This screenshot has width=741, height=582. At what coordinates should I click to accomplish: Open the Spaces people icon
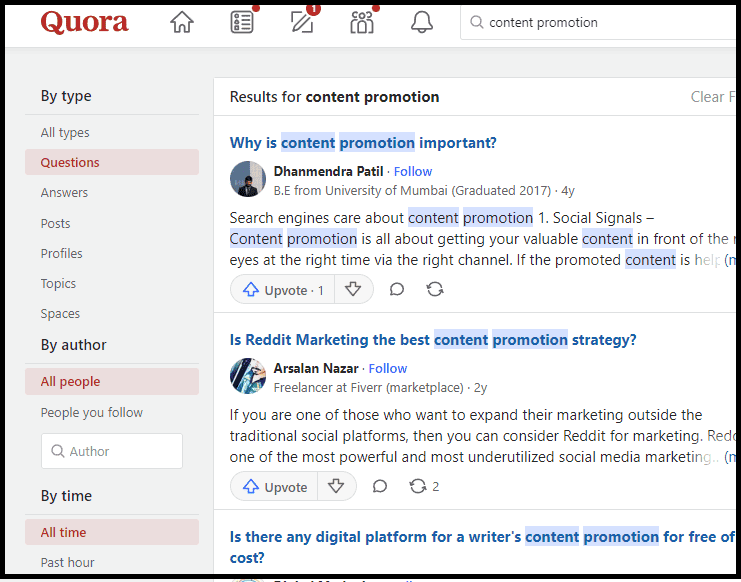(x=362, y=23)
